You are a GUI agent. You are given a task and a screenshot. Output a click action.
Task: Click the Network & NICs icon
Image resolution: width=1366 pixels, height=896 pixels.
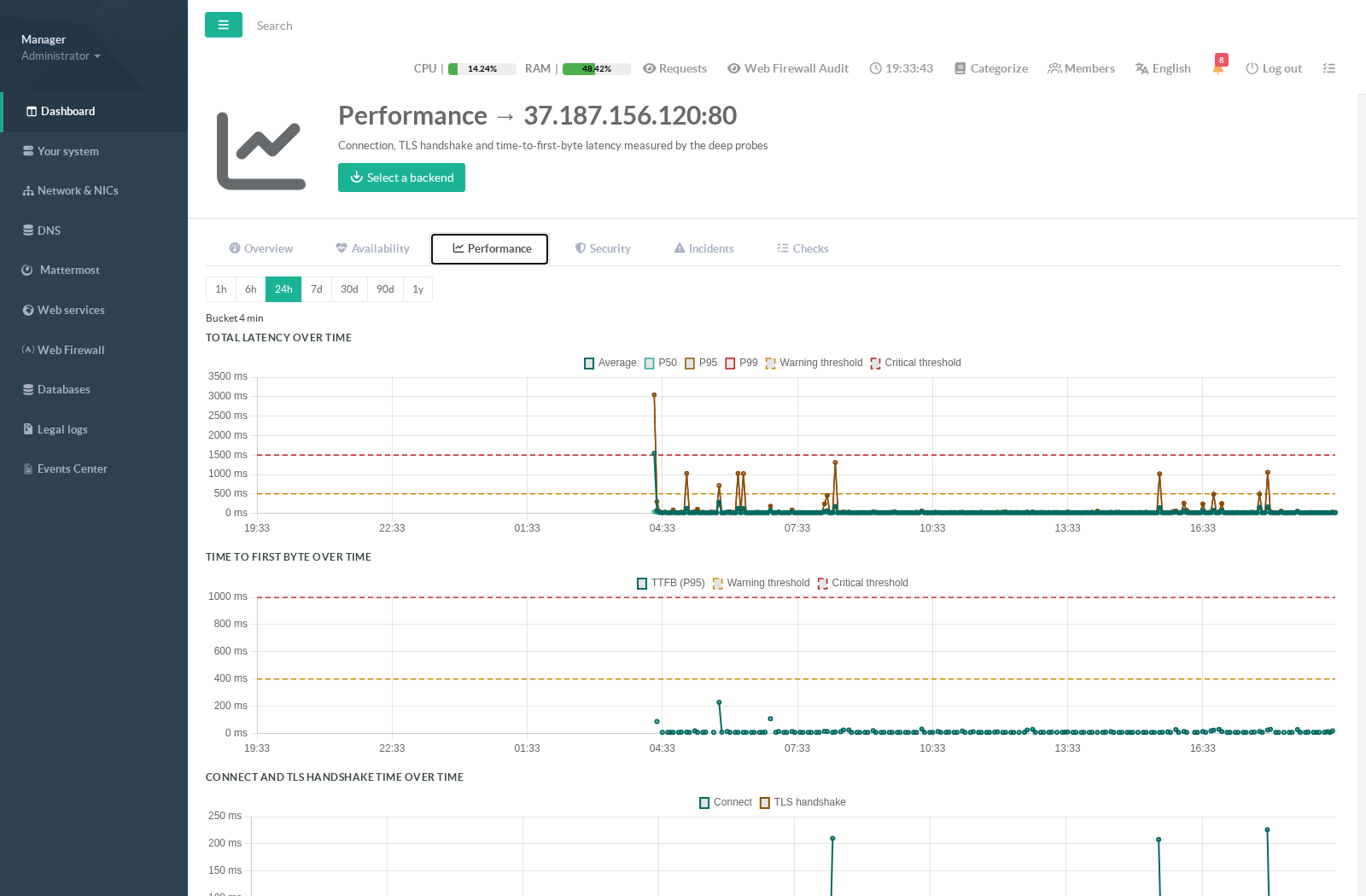[x=28, y=190]
